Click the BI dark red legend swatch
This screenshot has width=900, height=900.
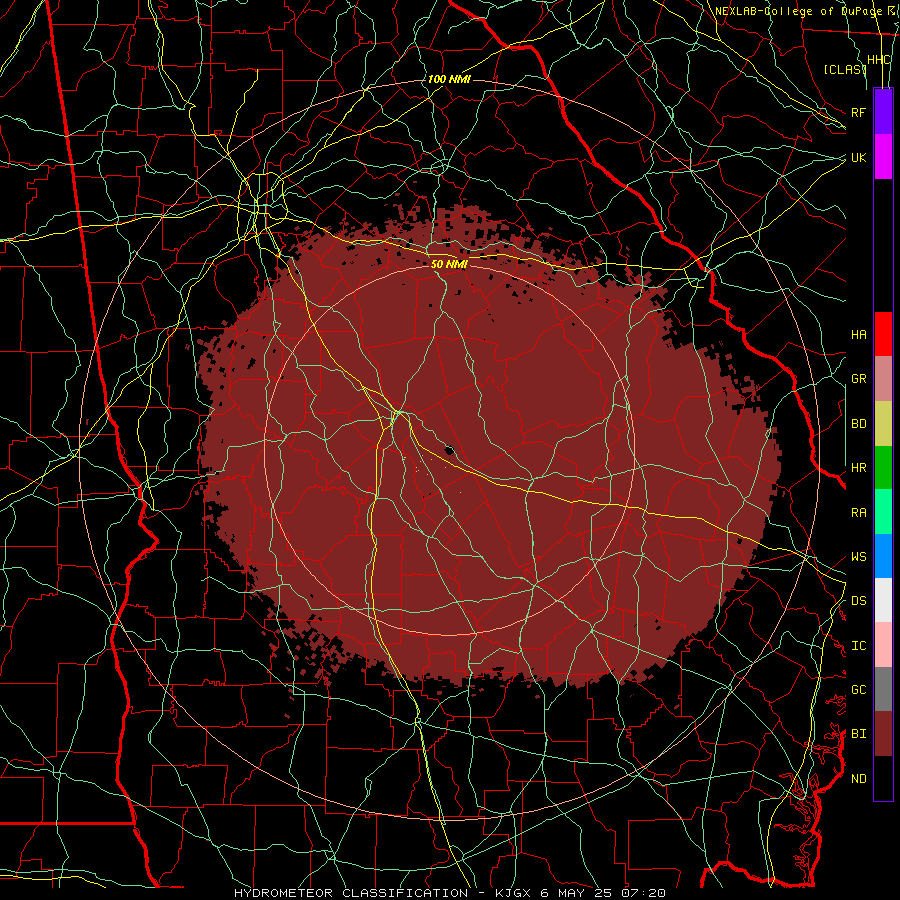coord(883,734)
